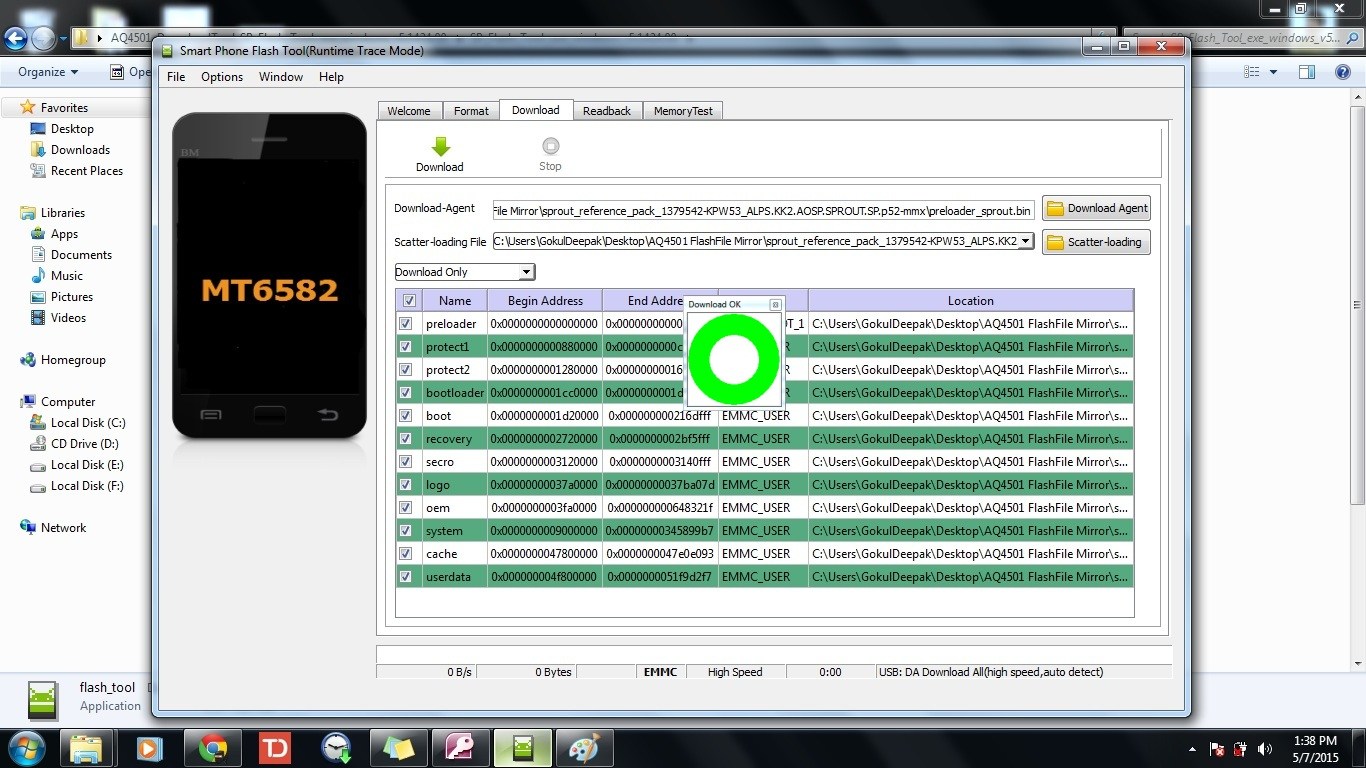Click the Scatter-loading folder button

click(x=1096, y=242)
